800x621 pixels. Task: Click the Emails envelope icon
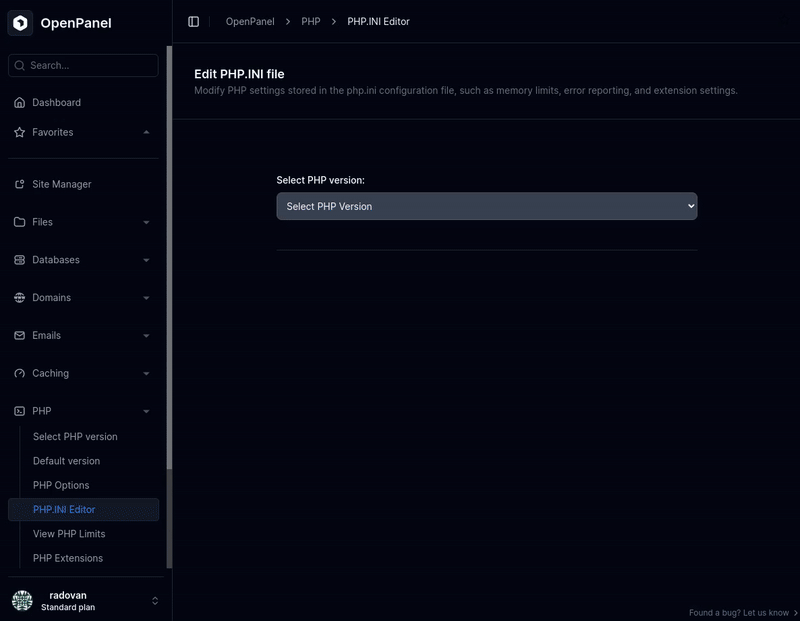click(19, 335)
